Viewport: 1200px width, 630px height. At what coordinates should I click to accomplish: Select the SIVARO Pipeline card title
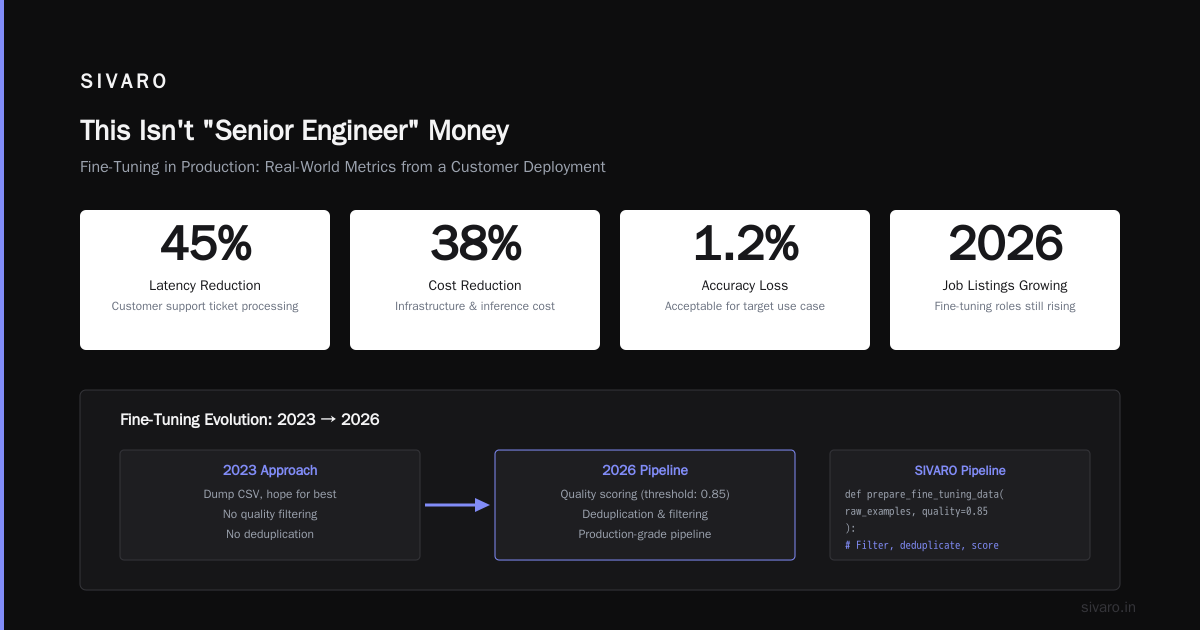click(960, 470)
